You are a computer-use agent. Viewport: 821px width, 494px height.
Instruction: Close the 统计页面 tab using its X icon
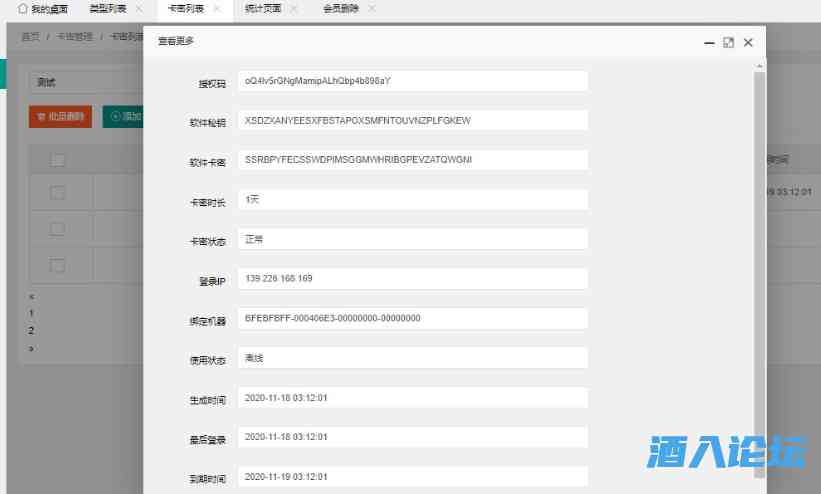(294, 8)
